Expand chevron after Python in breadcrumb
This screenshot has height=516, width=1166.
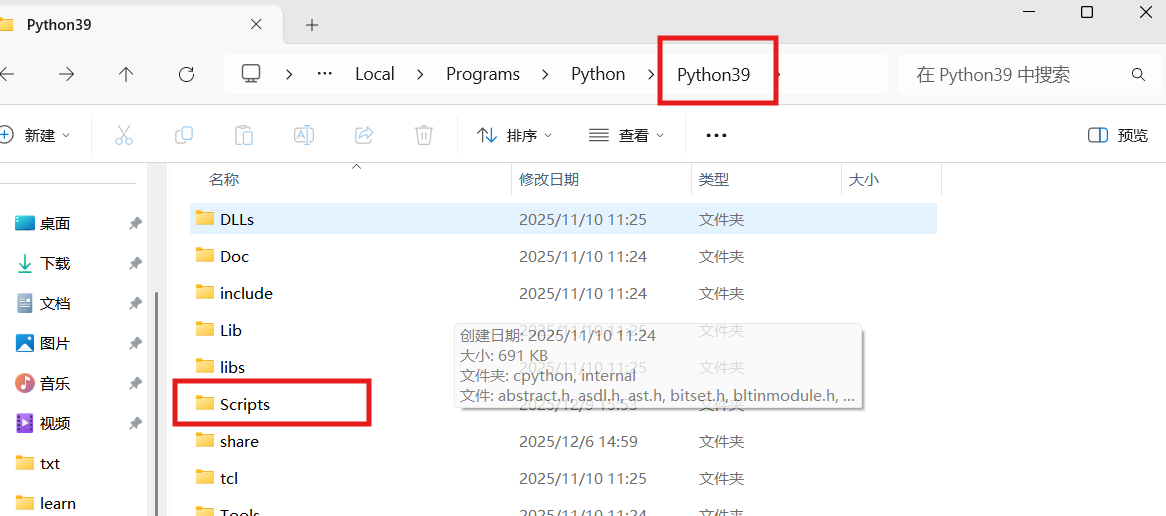tap(651, 74)
